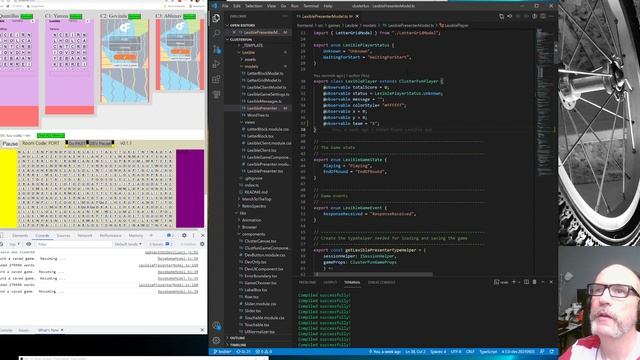Viewport: 640px width, 360px height.
Task: Switch to the OUTPUT panel tab
Action: click(x=330, y=282)
